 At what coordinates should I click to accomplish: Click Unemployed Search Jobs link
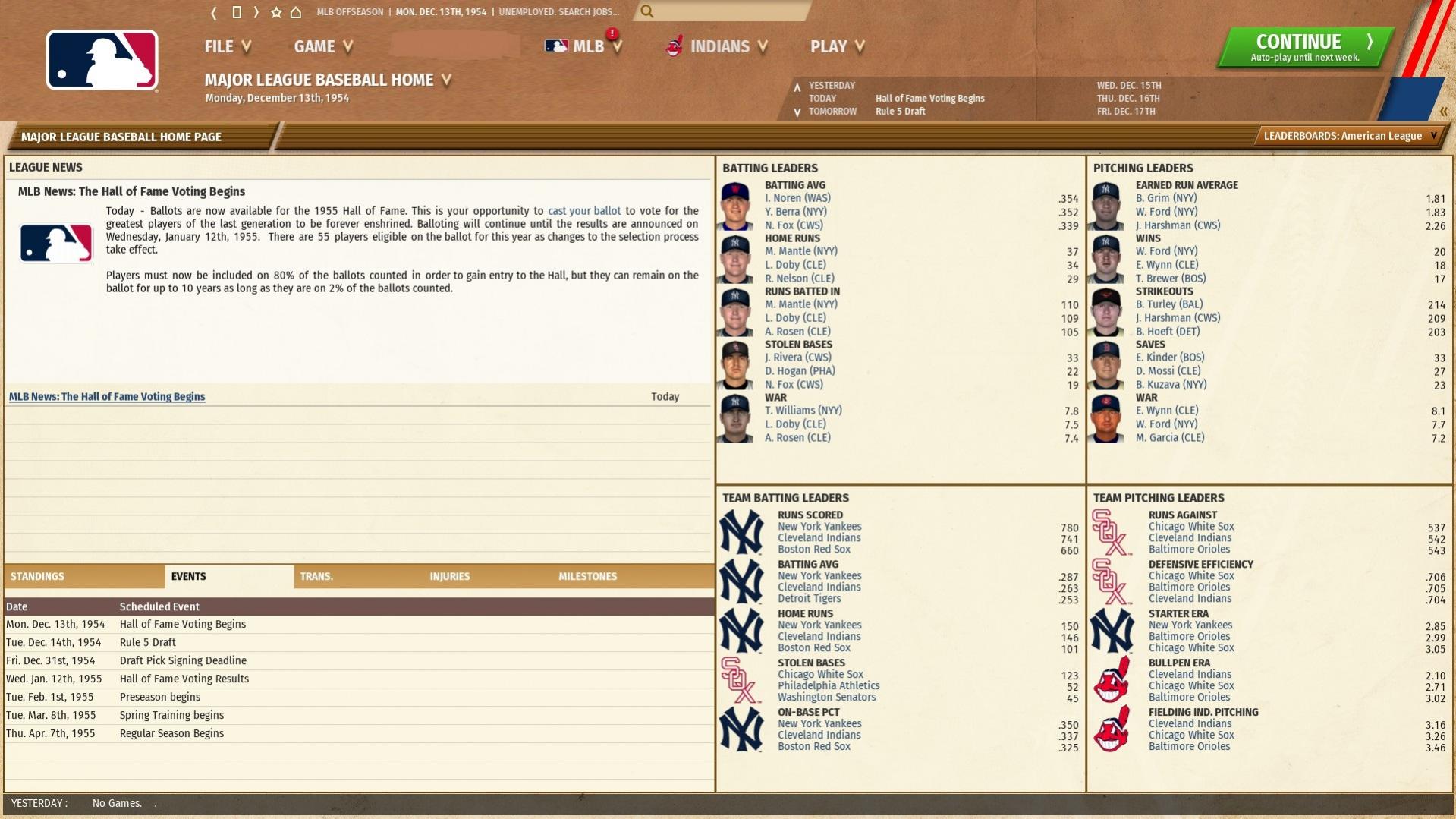[559, 12]
